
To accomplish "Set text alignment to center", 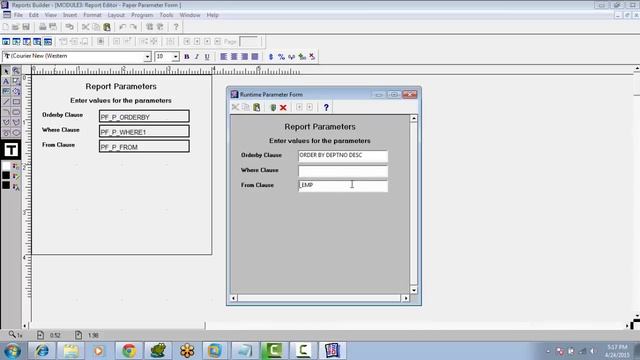I will [x=234, y=57].
